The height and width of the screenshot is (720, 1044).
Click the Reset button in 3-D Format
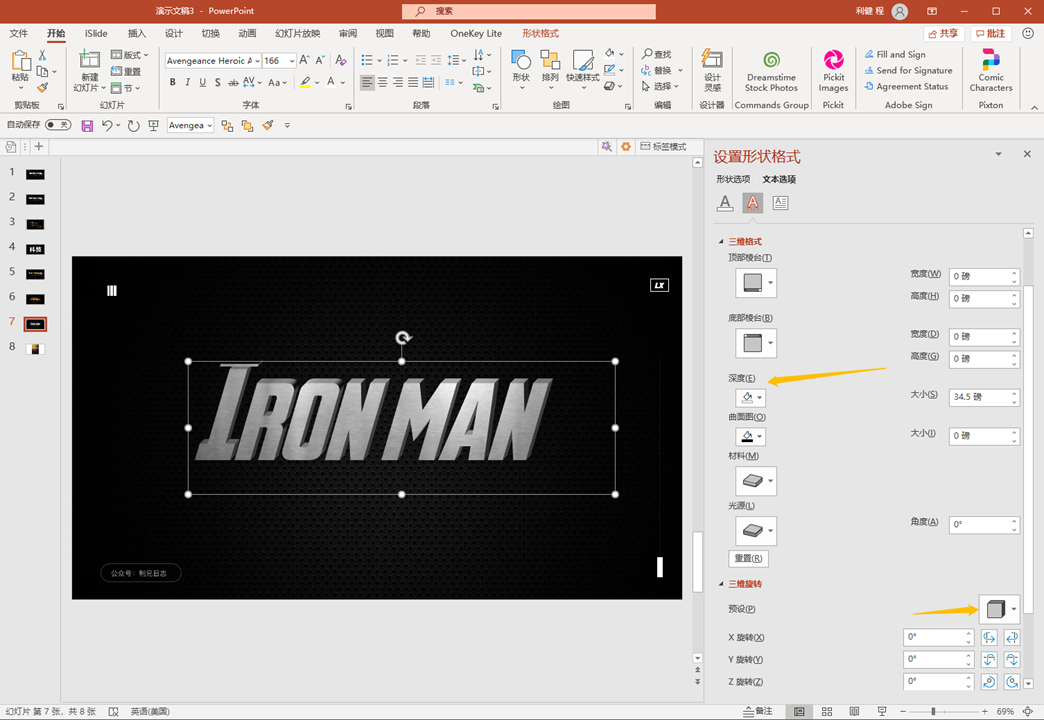748,558
